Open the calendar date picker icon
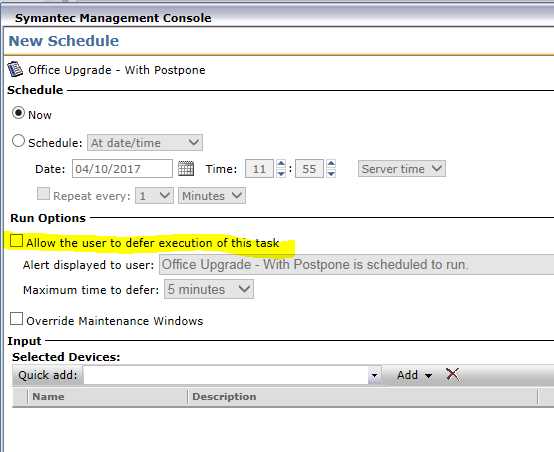This screenshot has height=452, width=554. (x=186, y=169)
